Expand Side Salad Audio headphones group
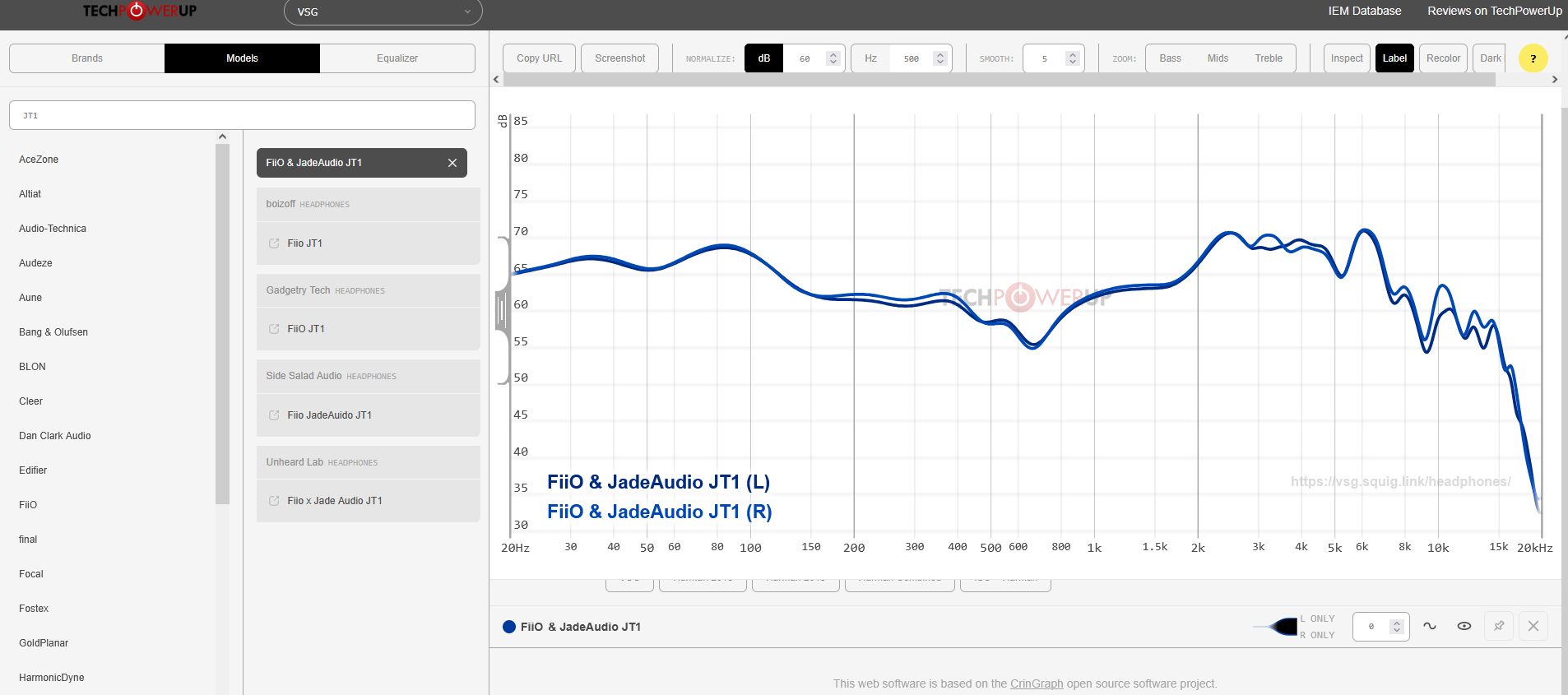Viewport: 1568px width, 695px height. pos(368,376)
